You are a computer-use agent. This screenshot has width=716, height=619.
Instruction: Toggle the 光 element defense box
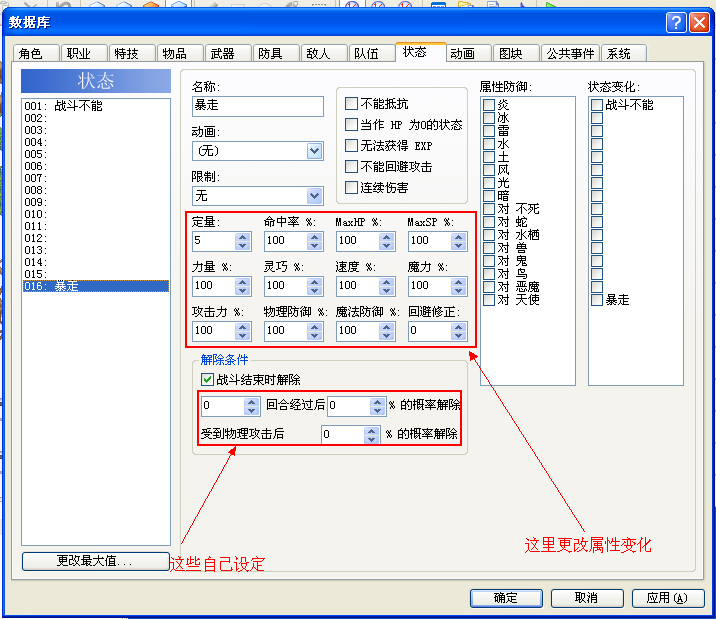[489, 183]
